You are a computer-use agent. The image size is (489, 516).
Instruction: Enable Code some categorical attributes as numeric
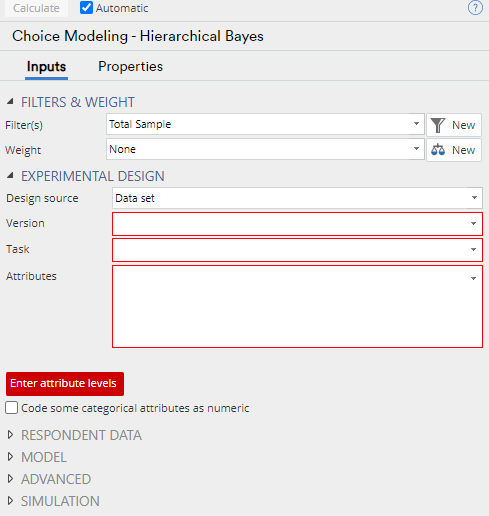(11, 408)
